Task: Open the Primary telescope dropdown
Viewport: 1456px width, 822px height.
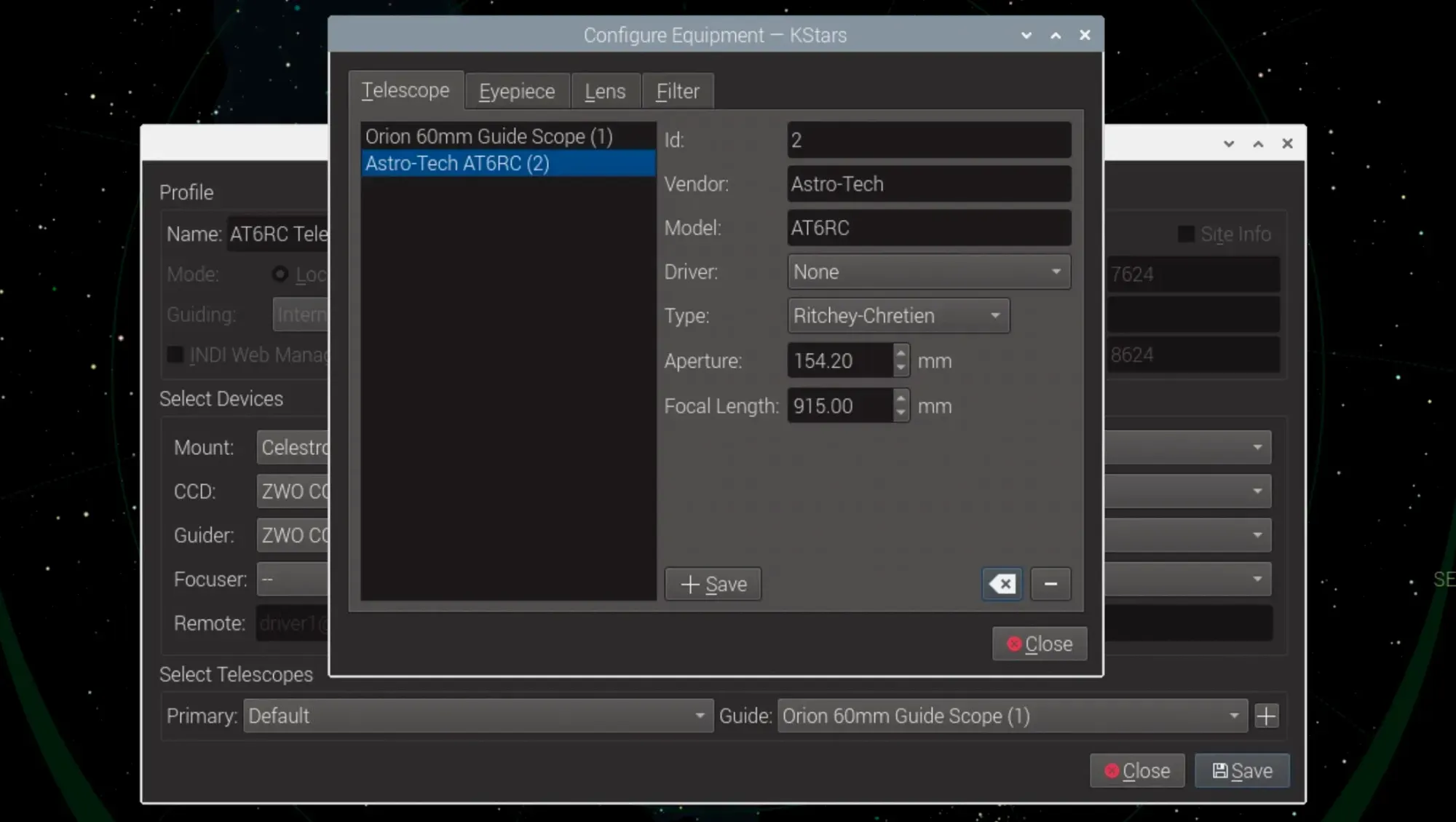Action: point(478,716)
